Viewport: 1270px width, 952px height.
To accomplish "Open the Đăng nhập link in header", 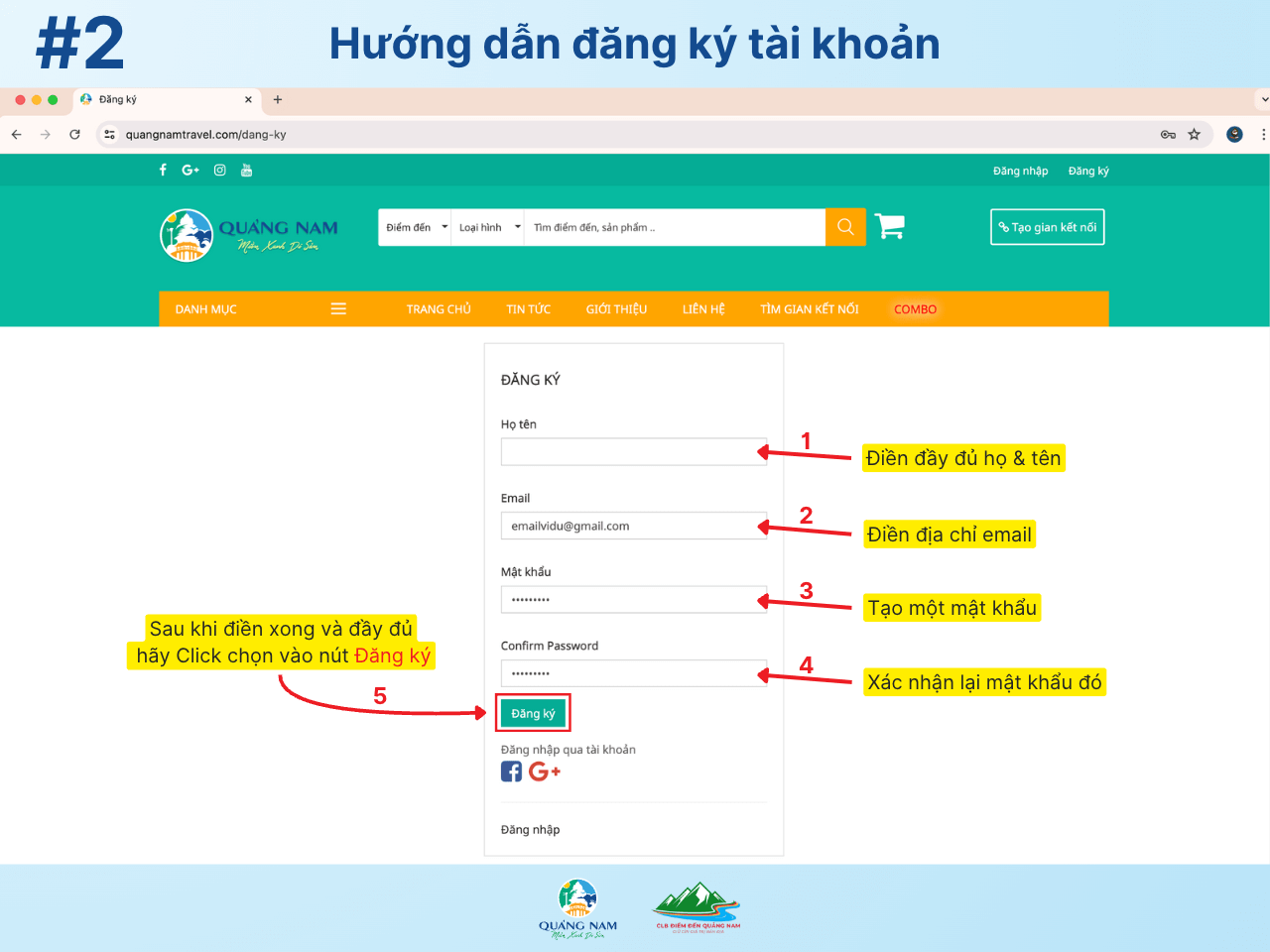I will pos(1020,171).
